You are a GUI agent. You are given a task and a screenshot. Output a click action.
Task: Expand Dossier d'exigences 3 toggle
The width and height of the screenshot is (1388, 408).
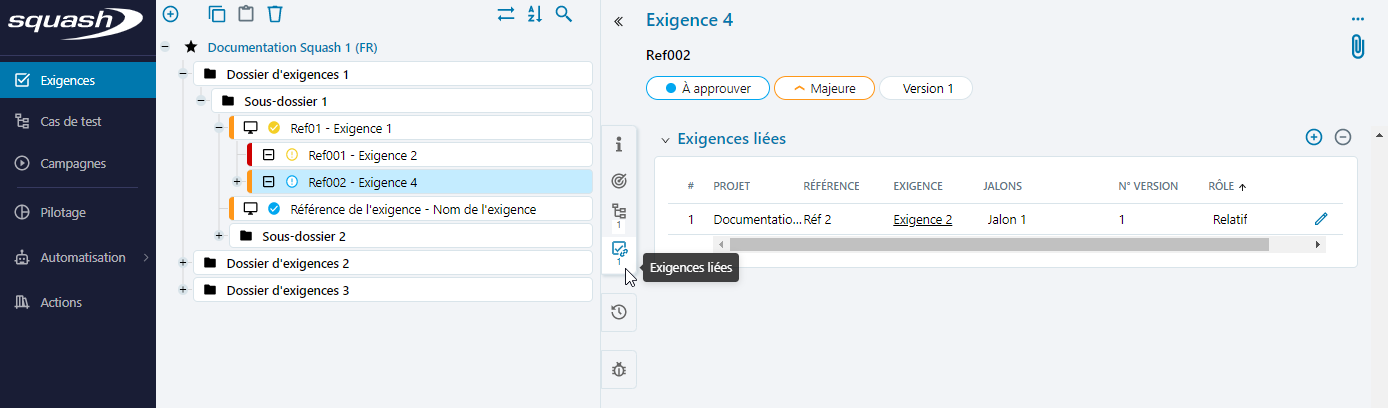point(182,290)
